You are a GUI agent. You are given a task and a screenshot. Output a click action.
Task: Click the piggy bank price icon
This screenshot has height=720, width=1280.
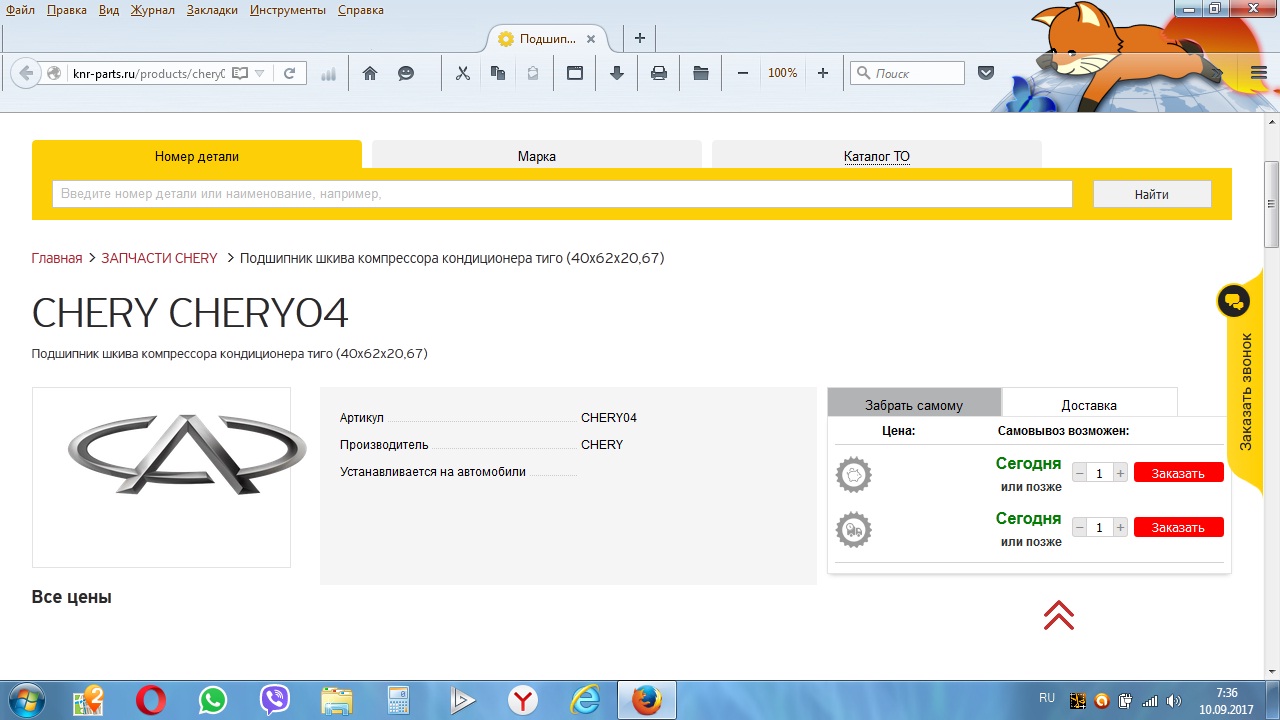point(854,475)
